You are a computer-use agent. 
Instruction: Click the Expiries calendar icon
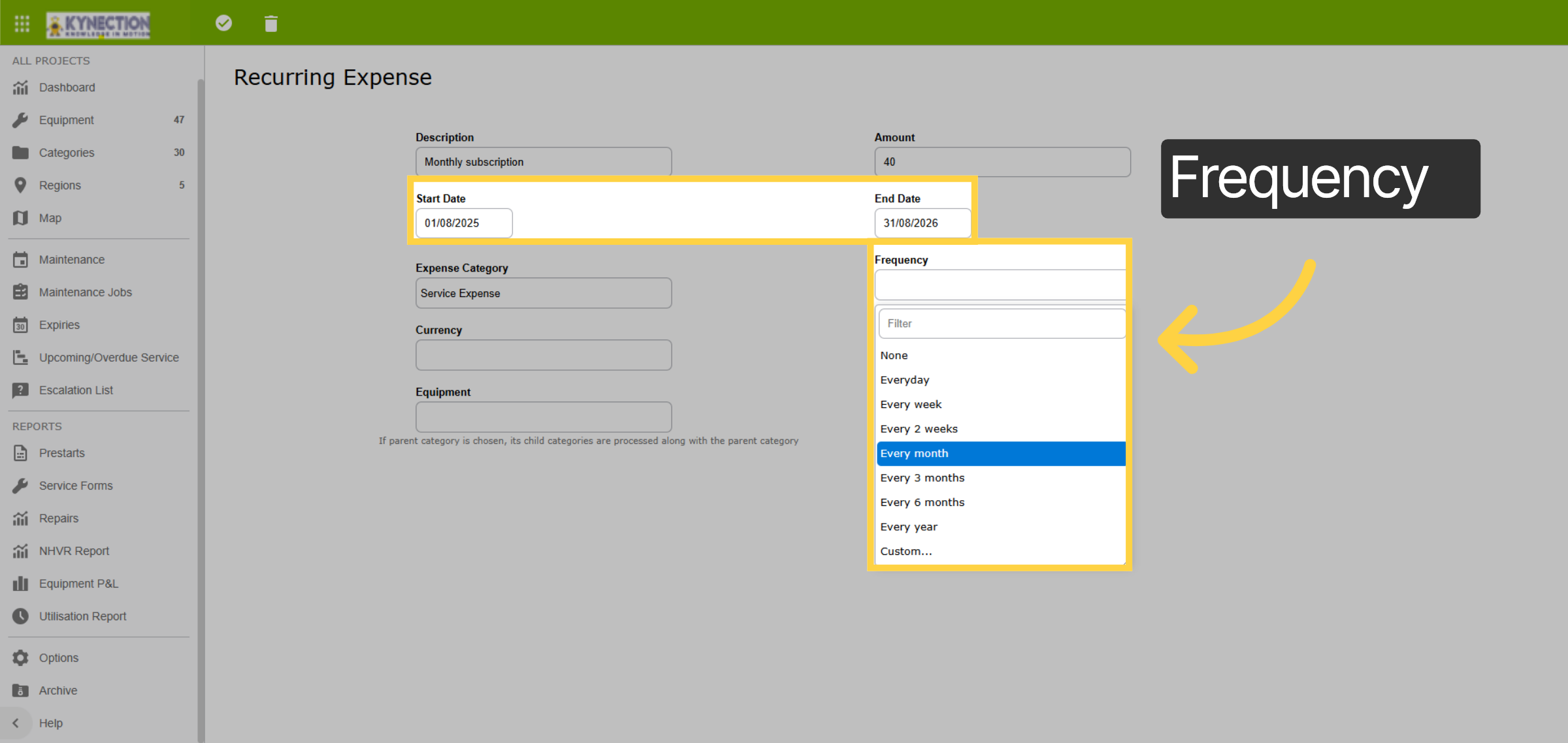(x=21, y=325)
